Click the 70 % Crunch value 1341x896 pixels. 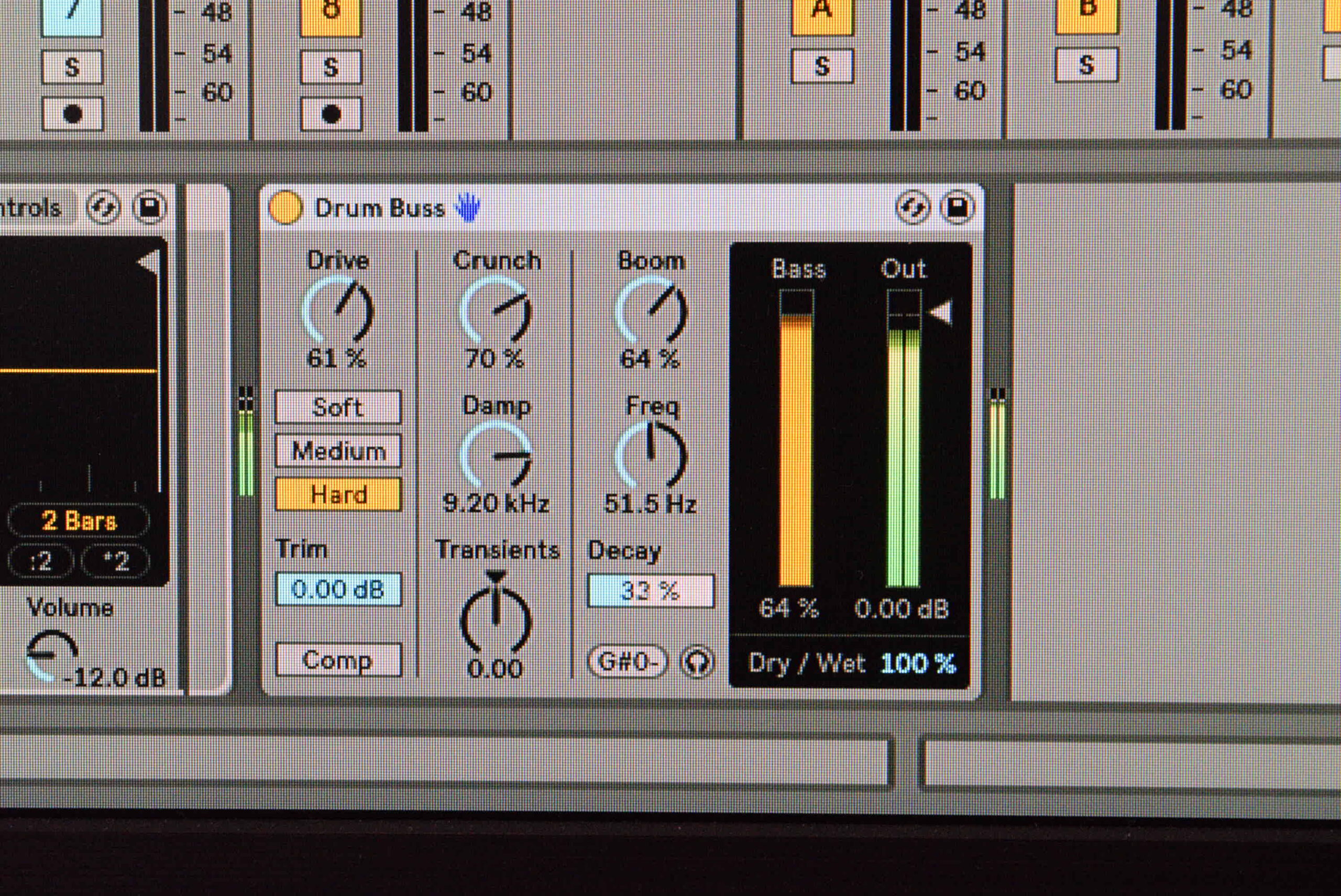point(495,358)
